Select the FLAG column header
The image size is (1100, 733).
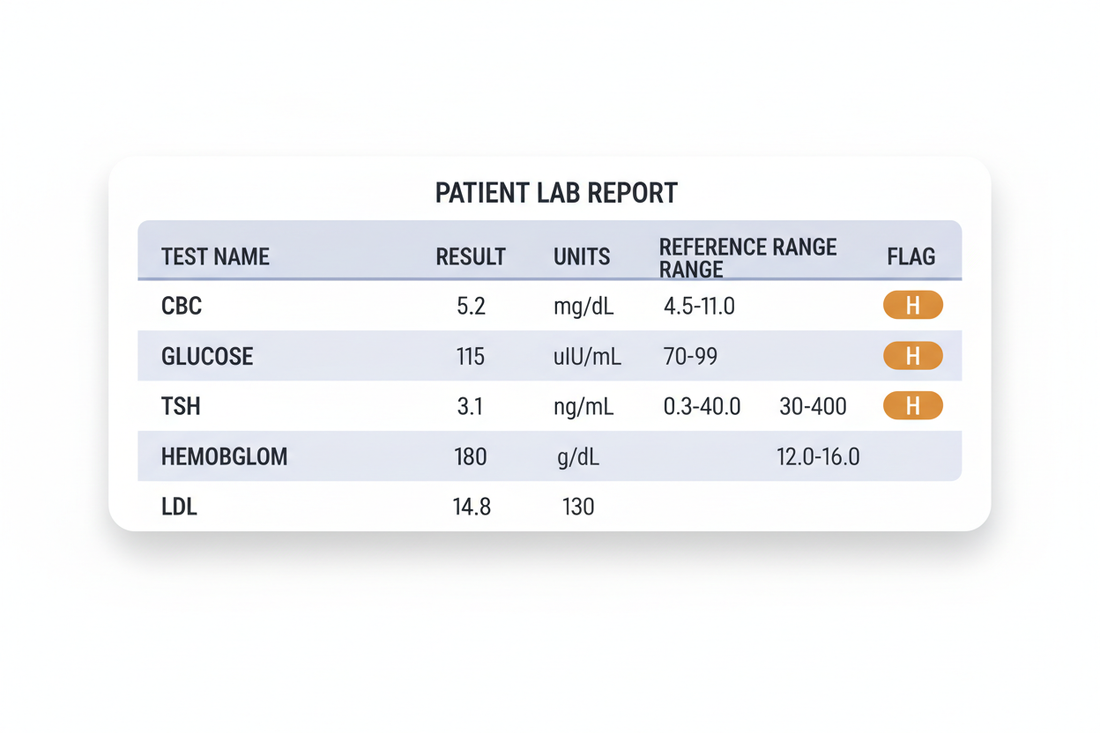pyautogui.click(x=911, y=257)
